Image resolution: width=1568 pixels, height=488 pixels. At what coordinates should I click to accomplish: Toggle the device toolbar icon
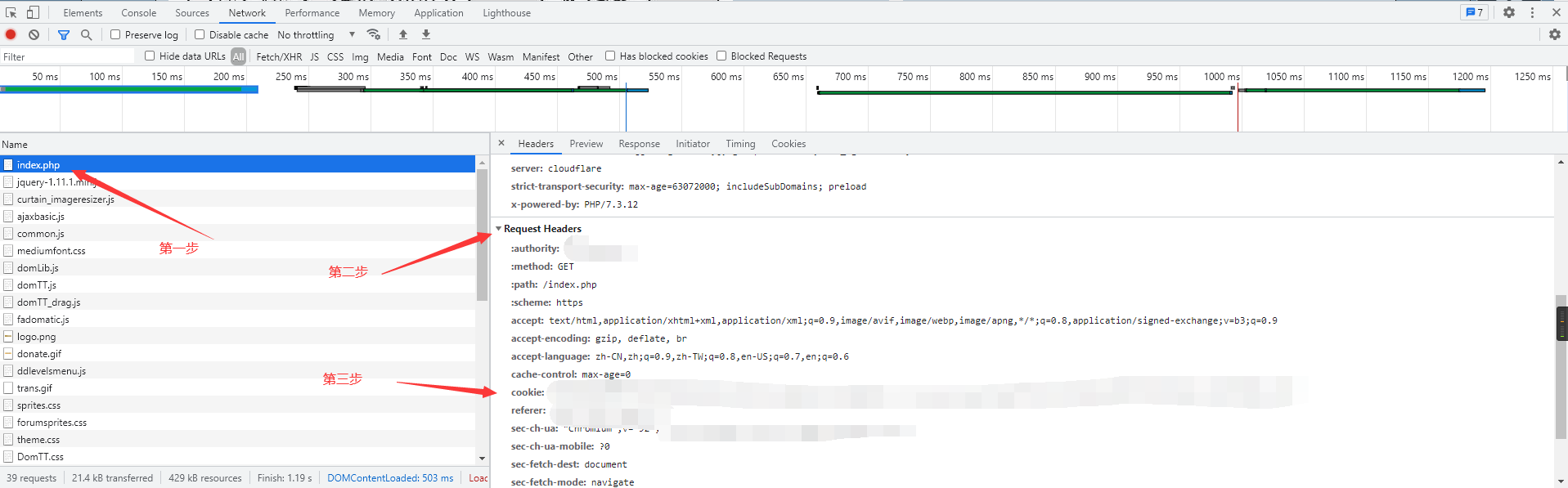point(33,12)
